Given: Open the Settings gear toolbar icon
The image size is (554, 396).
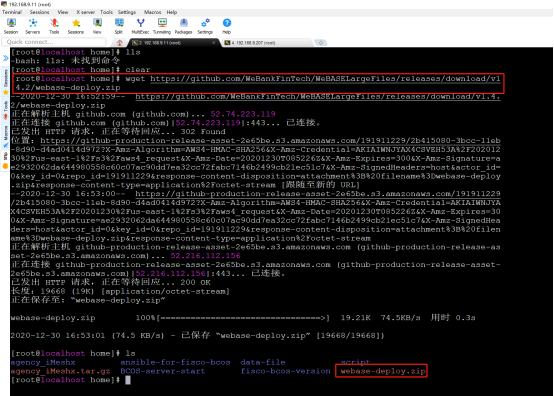Looking at the screenshot, I should point(205,26).
